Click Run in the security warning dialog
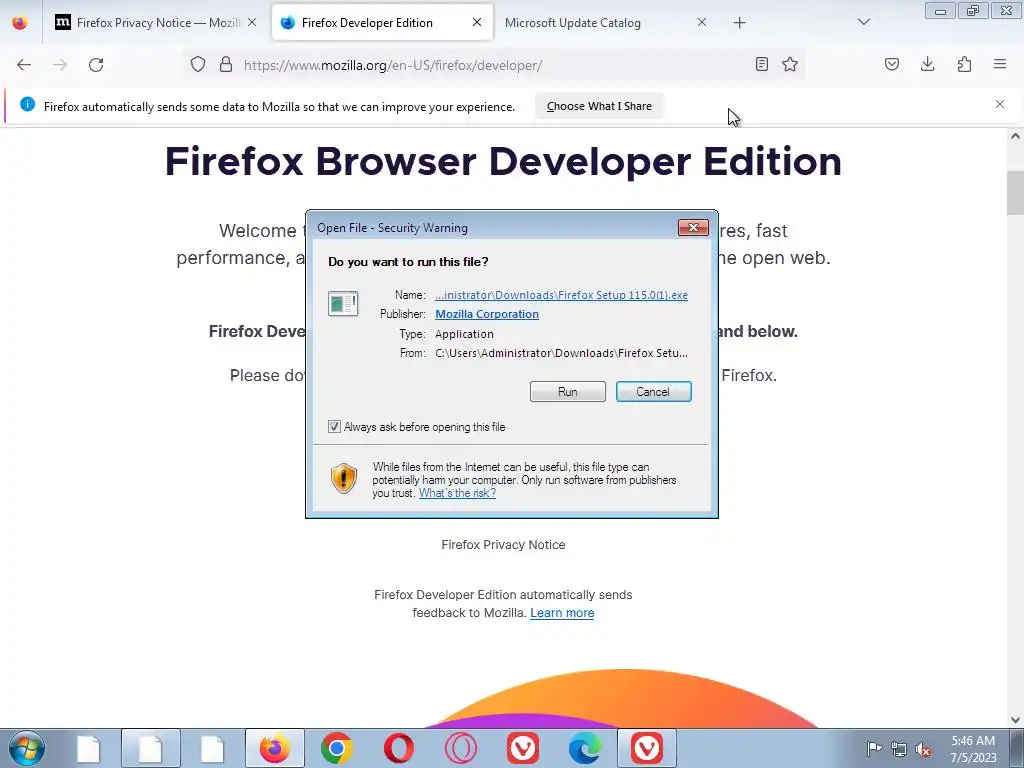The width and height of the screenshot is (1024, 768). [568, 392]
